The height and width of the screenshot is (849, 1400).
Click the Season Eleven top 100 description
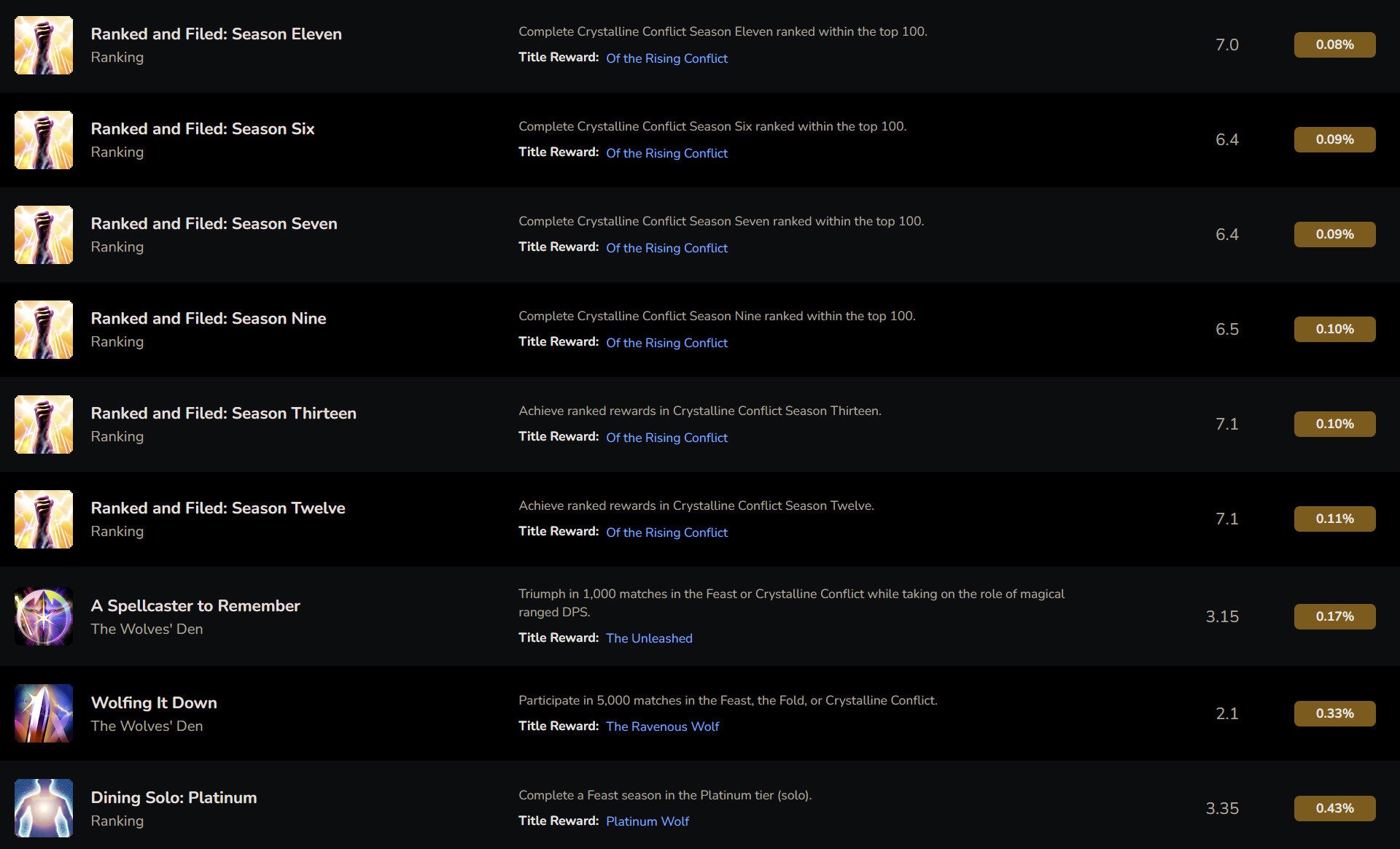click(723, 31)
